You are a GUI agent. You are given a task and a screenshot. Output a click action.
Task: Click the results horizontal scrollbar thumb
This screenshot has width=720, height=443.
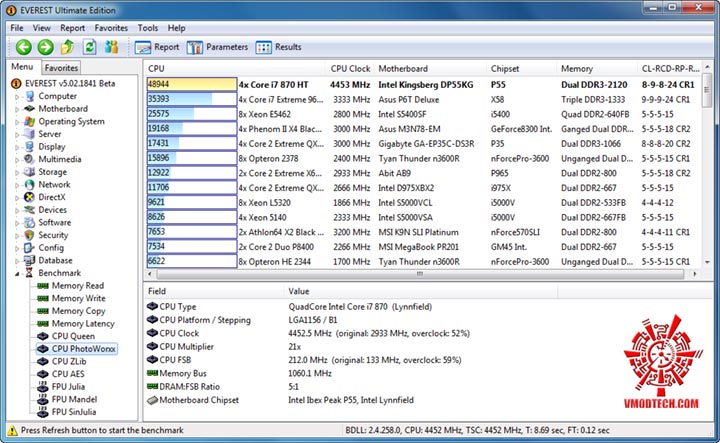pos(420,274)
